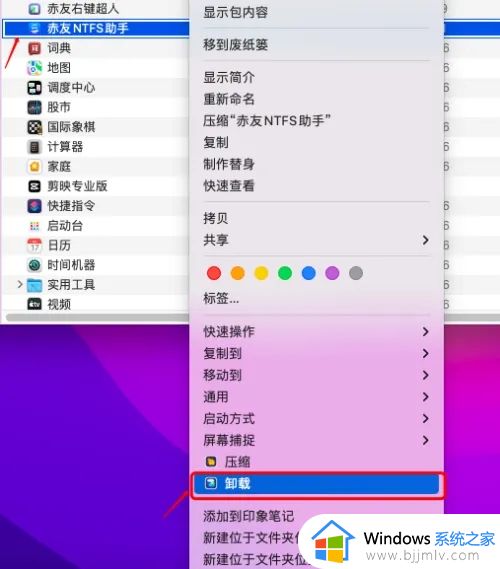Screen dimensions: 500x569
Task: Click the 日历 calendar app icon
Action: pos(34,245)
